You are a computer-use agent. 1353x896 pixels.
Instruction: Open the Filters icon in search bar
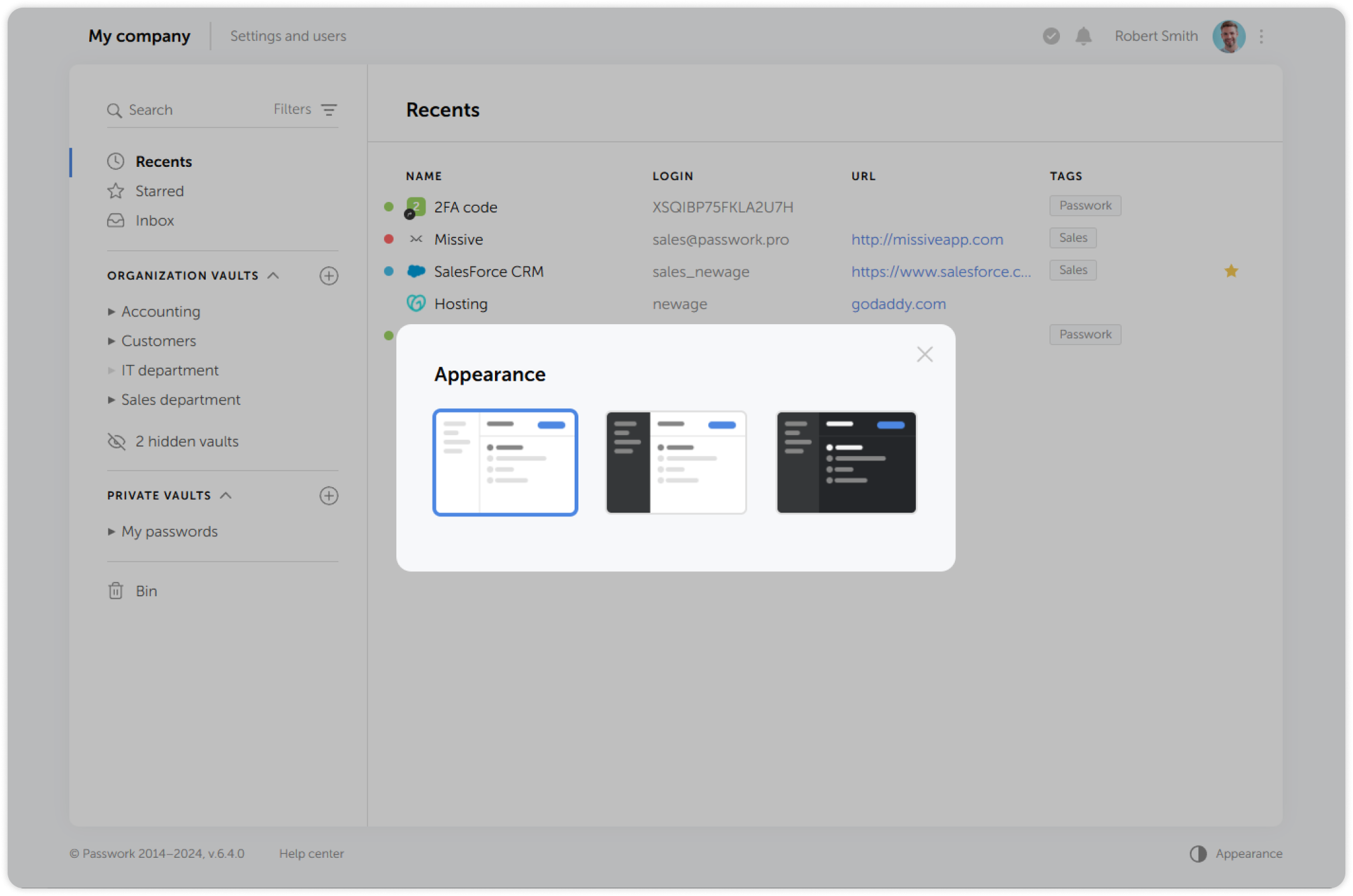pos(329,110)
